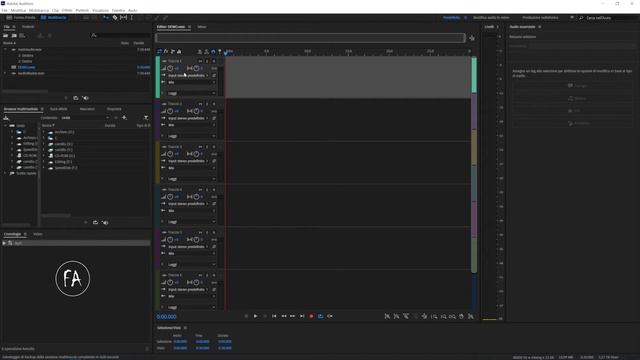This screenshot has height=360, width=640.
Task: Select the Slip tool in toolbar
Action: (123, 18)
